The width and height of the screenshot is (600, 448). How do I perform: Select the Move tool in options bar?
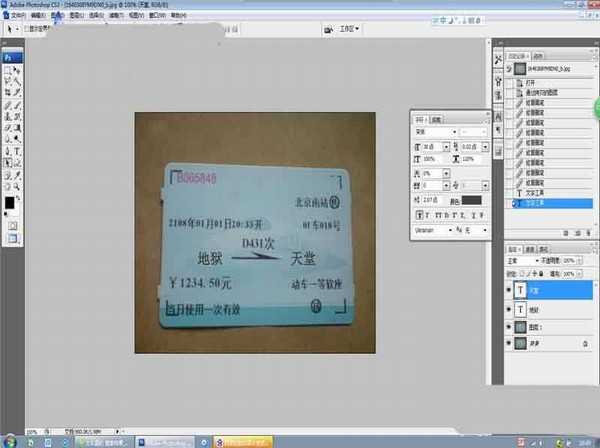9,30
